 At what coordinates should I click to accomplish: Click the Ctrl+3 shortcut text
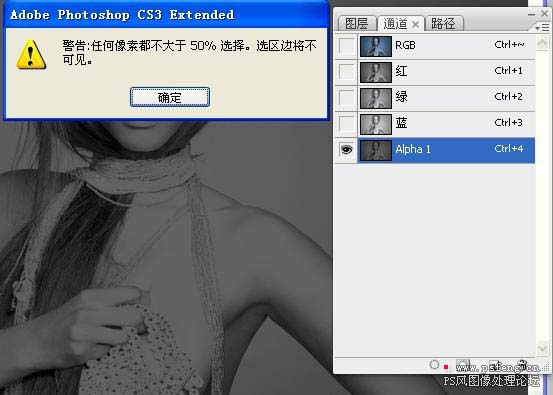point(509,122)
